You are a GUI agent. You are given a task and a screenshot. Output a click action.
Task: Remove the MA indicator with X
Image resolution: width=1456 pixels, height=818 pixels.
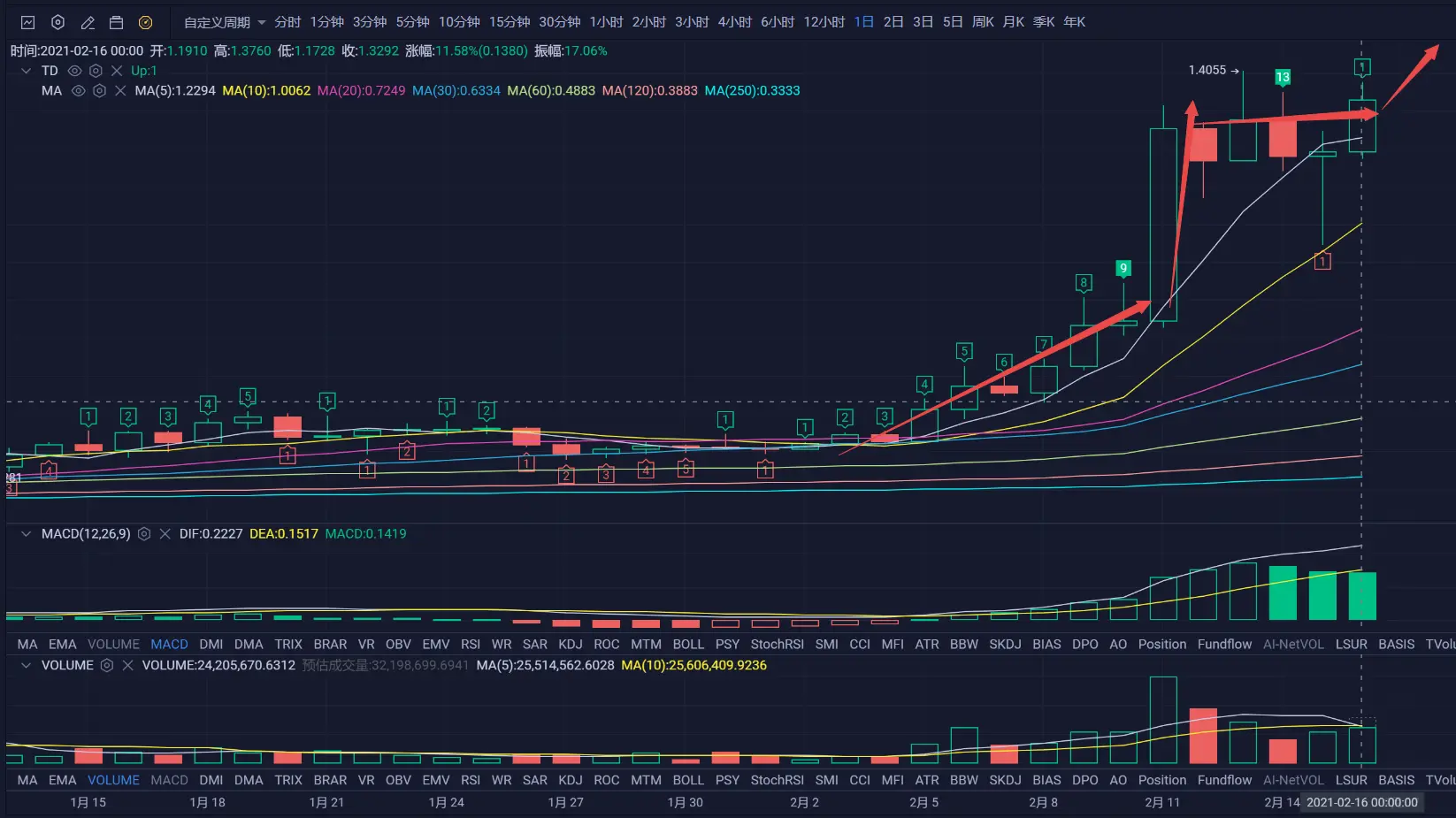click(x=120, y=90)
